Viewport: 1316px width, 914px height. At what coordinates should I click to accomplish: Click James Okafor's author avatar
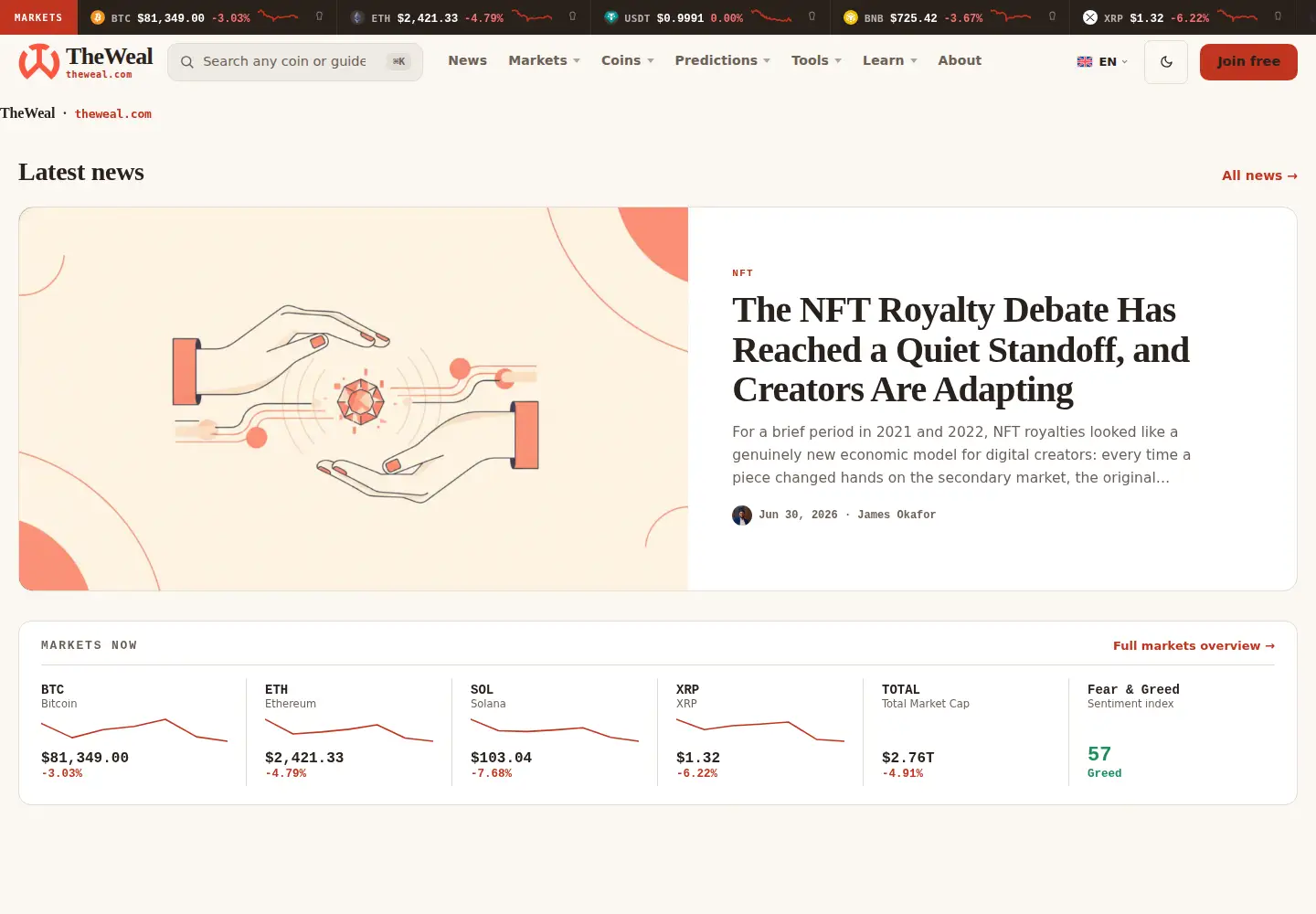(x=742, y=515)
